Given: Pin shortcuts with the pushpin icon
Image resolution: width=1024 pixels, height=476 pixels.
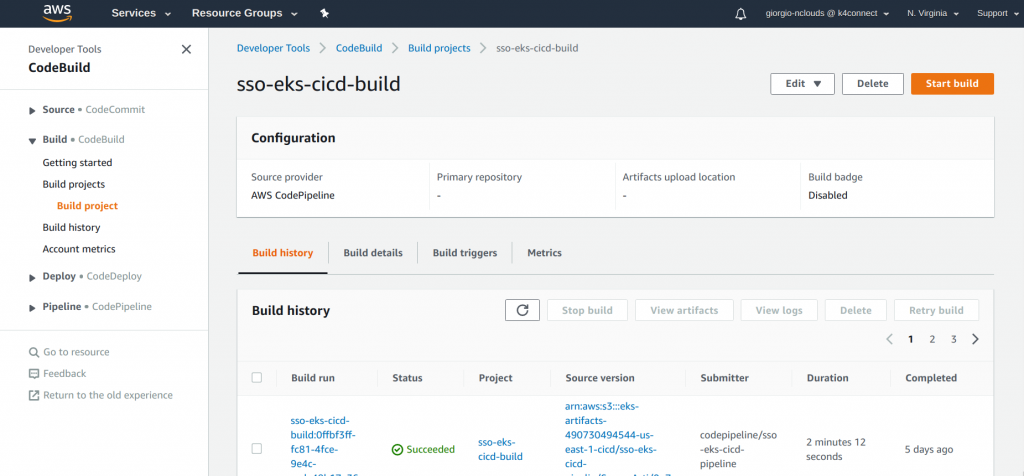Looking at the screenshot, I should tap(325, 13).
